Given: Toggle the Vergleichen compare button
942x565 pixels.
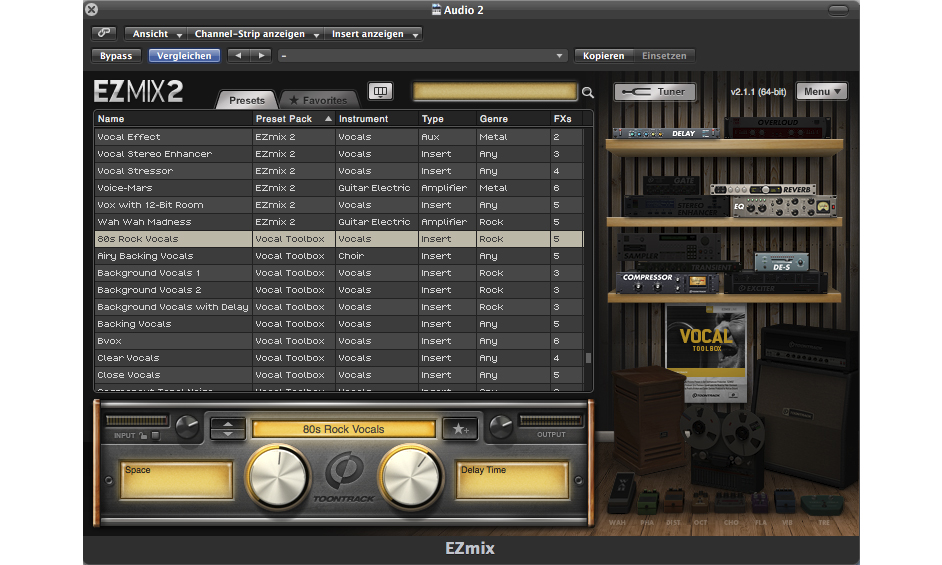Looking at the screenshot, I should click(184, 55).
